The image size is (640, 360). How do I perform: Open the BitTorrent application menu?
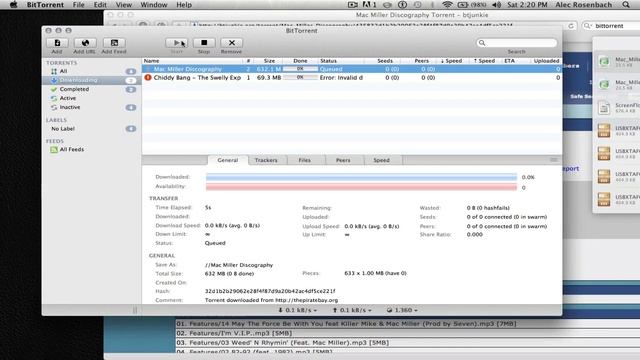pos(45,5)
